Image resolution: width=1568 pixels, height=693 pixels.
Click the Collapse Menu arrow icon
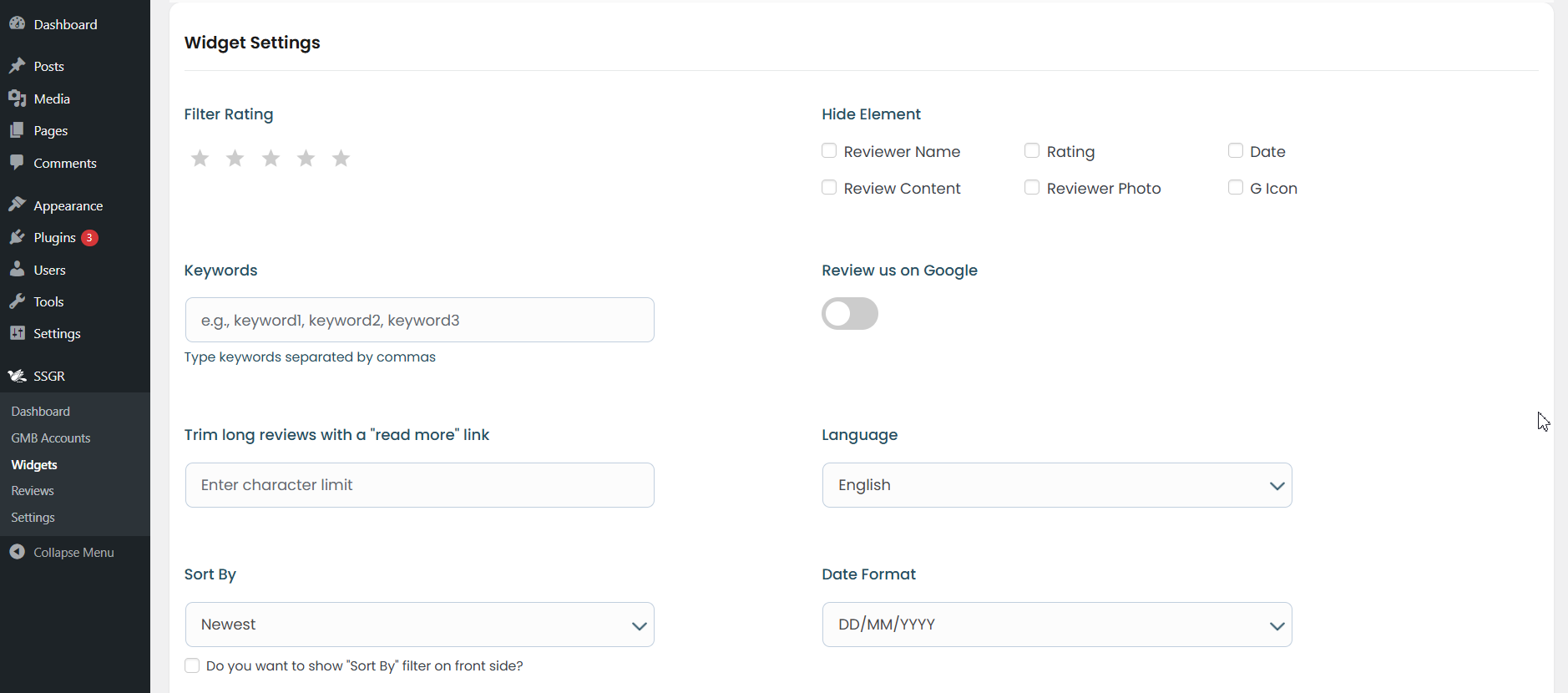(x=17, y=552)
